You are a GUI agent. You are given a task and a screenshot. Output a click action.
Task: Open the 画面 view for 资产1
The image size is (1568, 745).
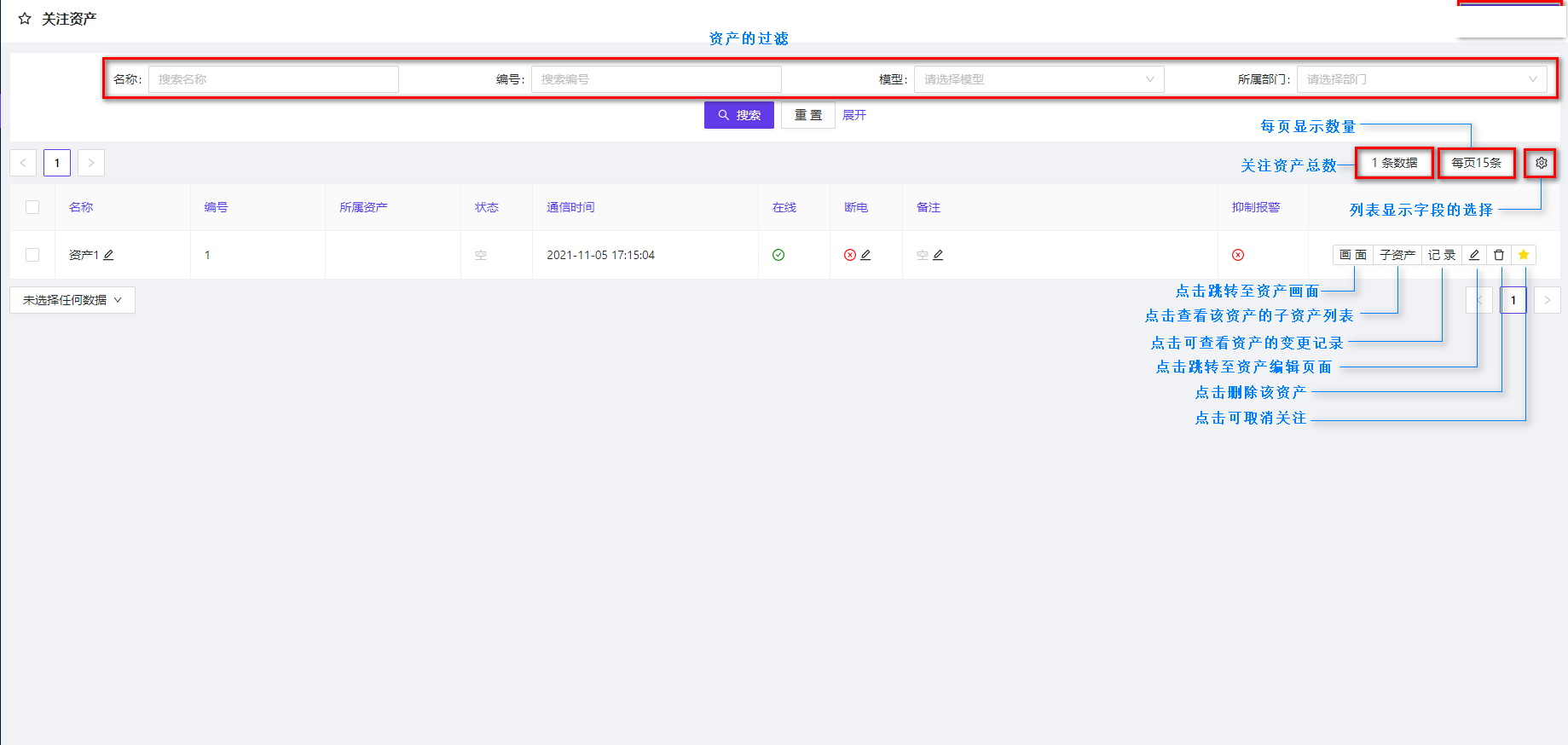click(x=1353, y=255)
